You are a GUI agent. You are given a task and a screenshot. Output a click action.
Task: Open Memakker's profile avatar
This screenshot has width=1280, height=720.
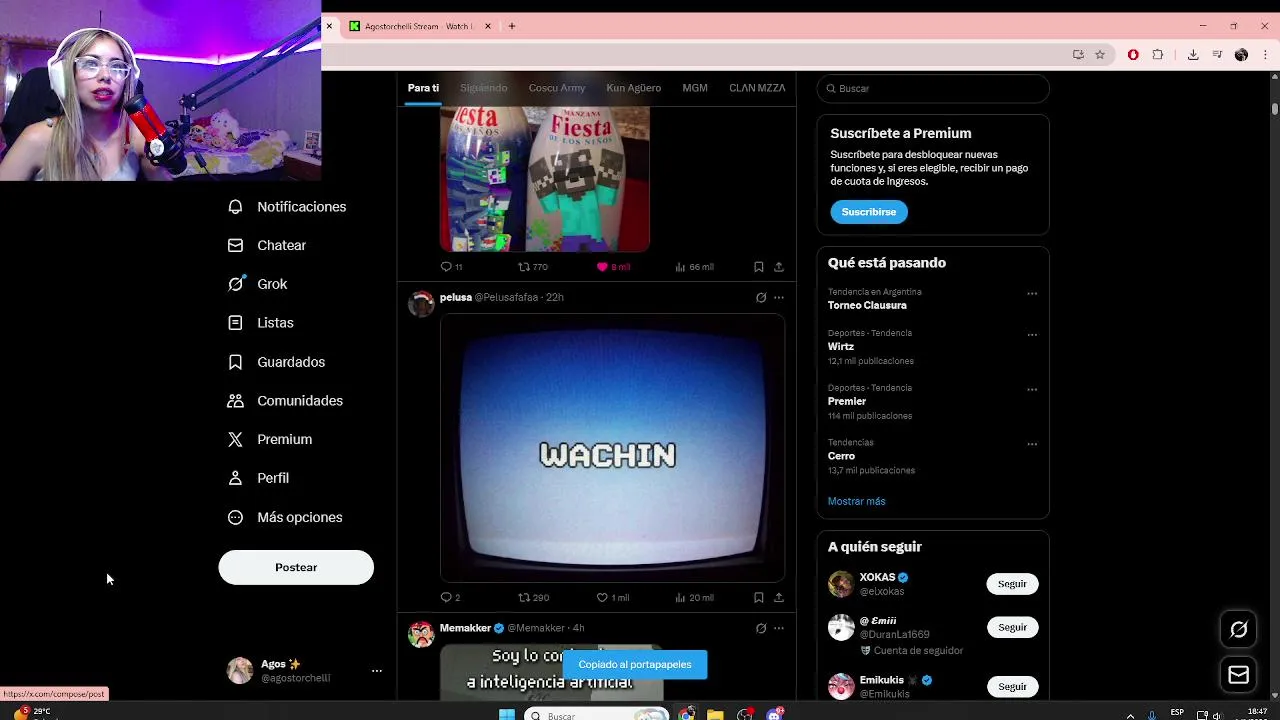click(x=421, y=634)
